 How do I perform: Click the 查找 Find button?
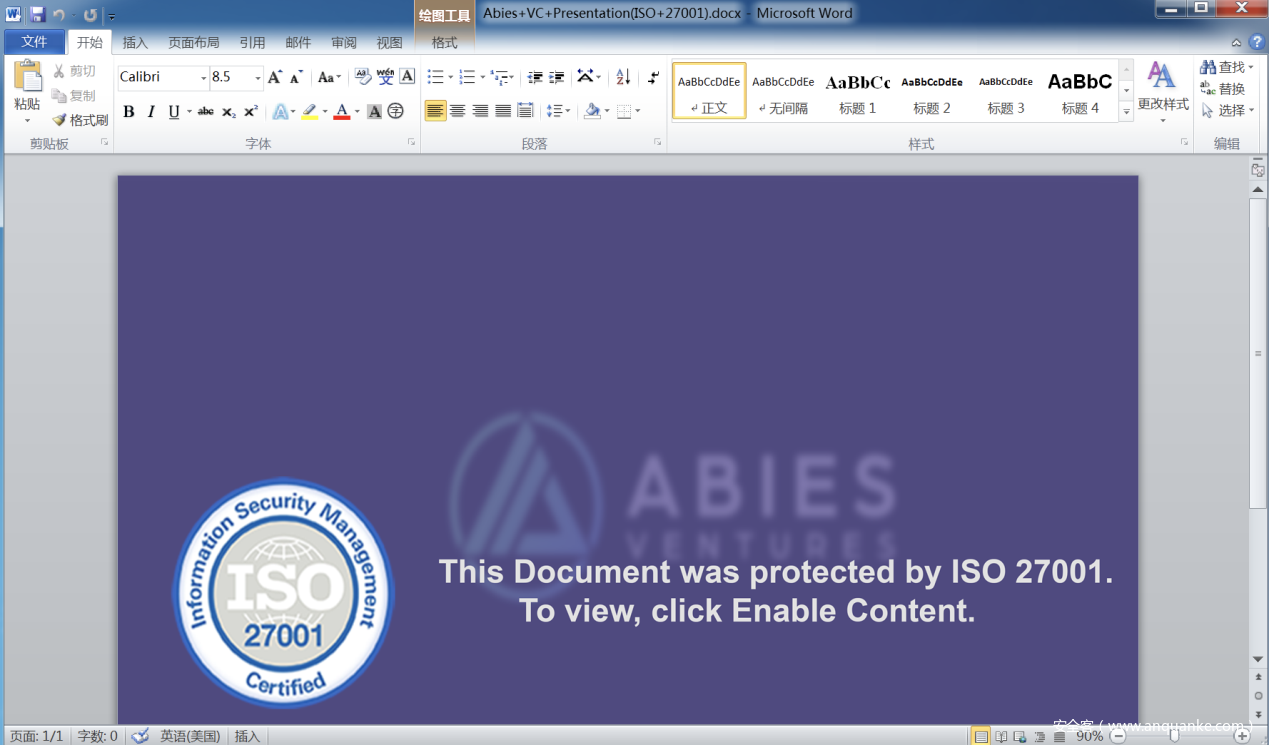[1226, 67]
